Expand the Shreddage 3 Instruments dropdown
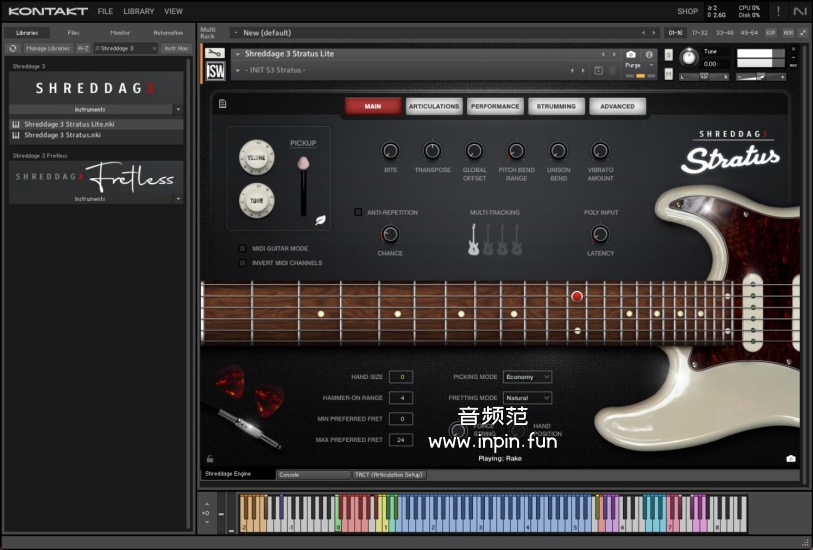Screen dimensions: 813x550 tap(178, 109)
